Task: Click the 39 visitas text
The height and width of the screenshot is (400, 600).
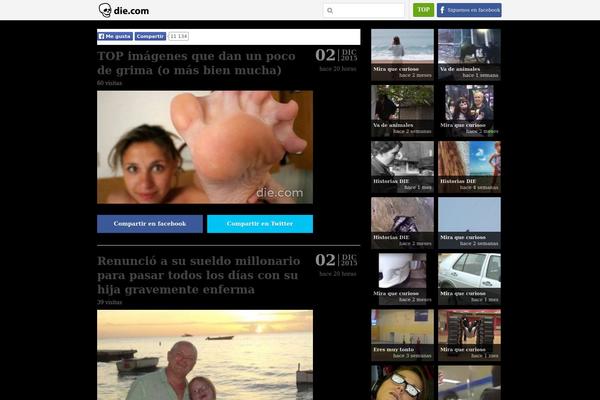Action: (109, 302)
